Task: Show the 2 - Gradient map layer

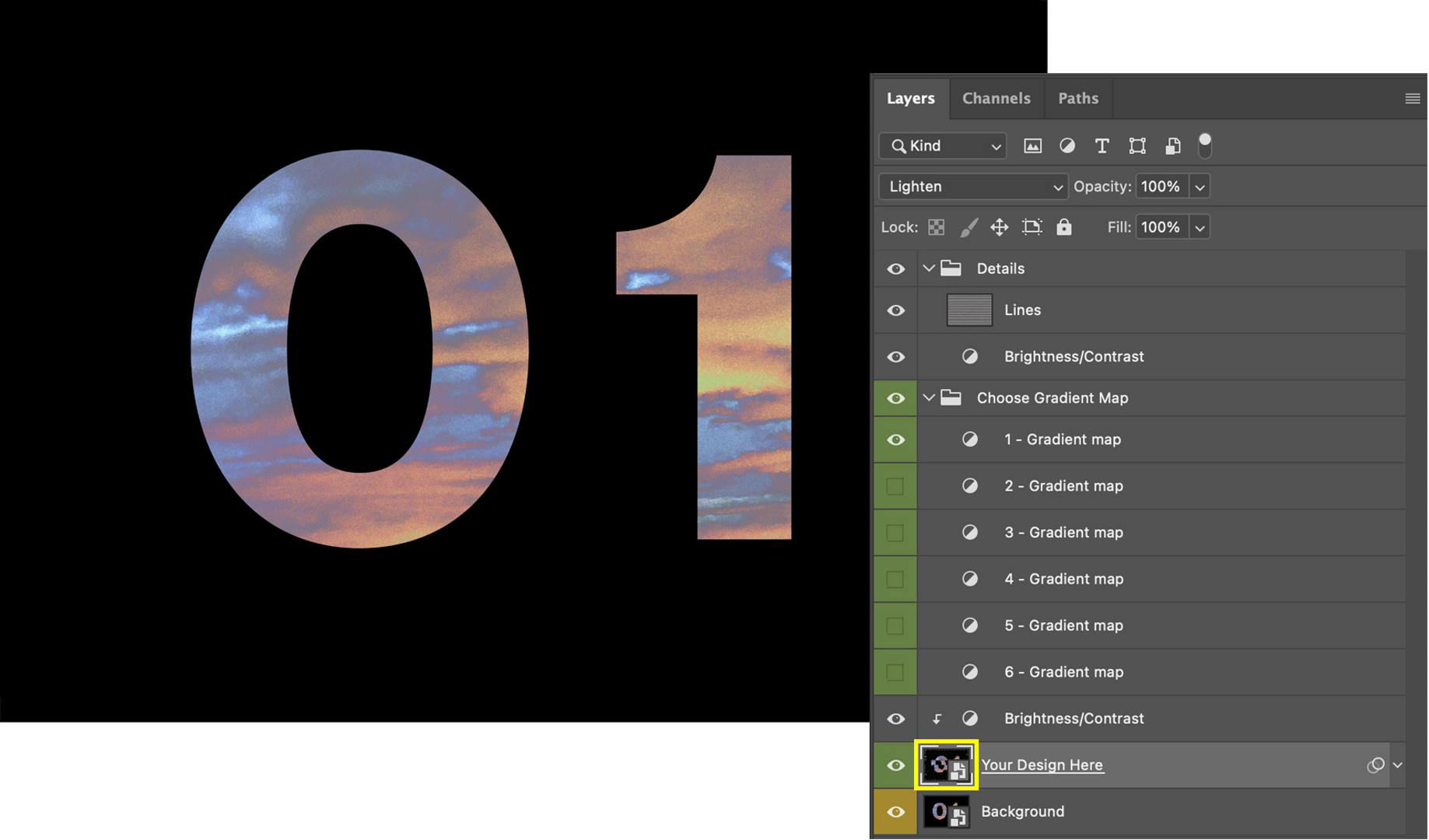Action: click(x=895, y=485)
